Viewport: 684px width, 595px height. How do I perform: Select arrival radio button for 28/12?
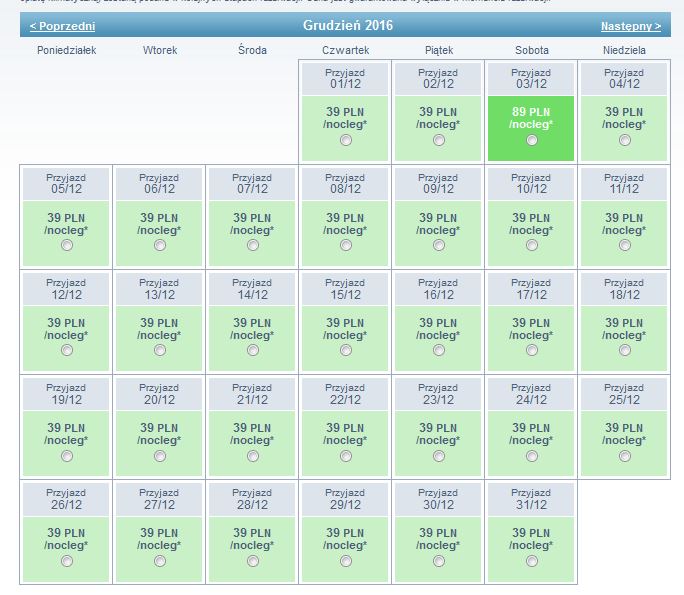click(253, 561)
